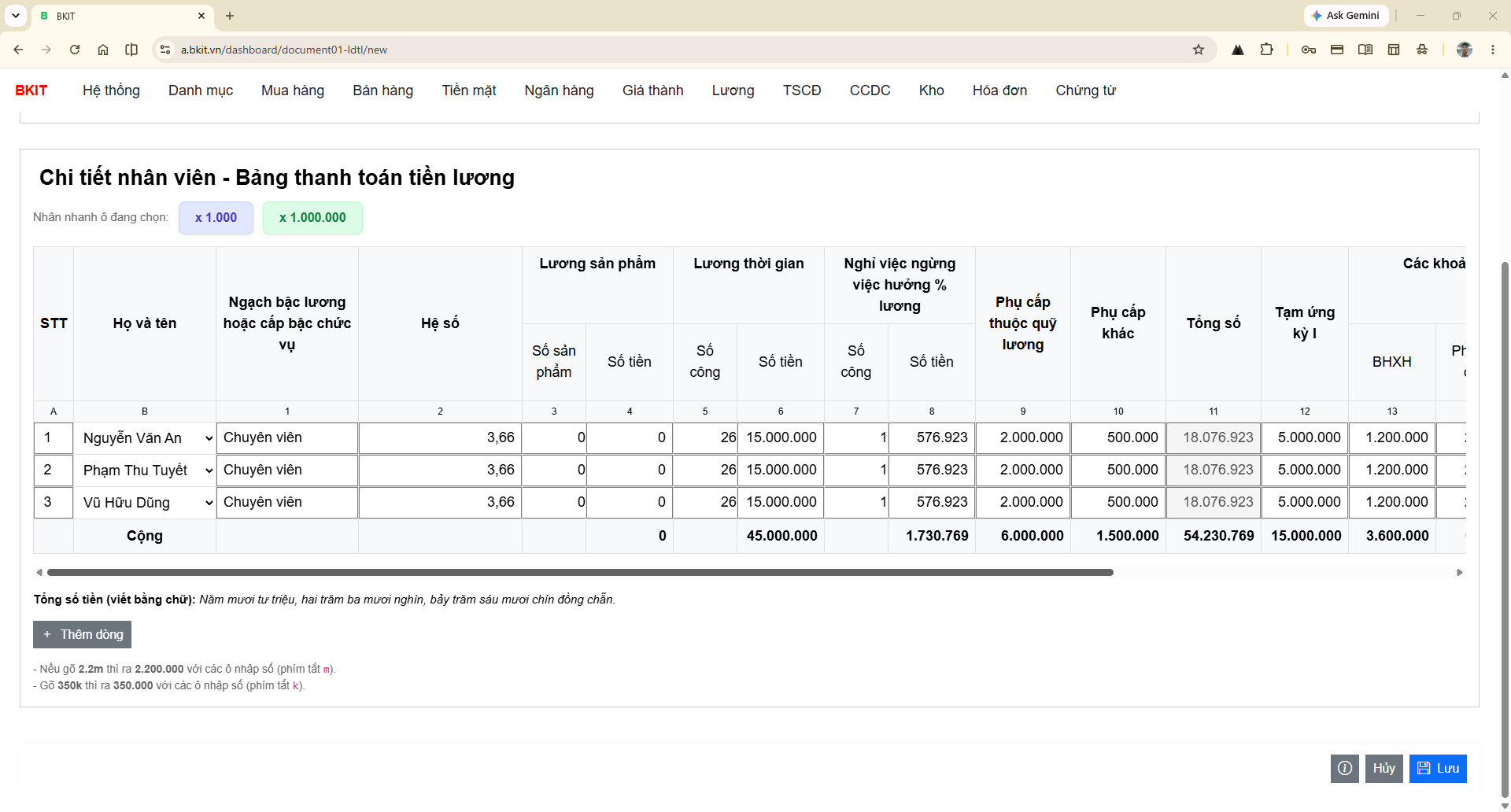Open the TSCĐ menu

[x=802, y=90]
